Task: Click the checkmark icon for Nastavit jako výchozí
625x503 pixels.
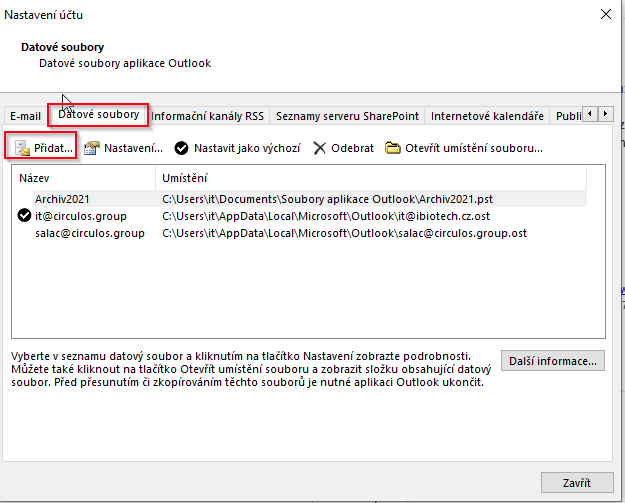Action: (x=181, y=148)
